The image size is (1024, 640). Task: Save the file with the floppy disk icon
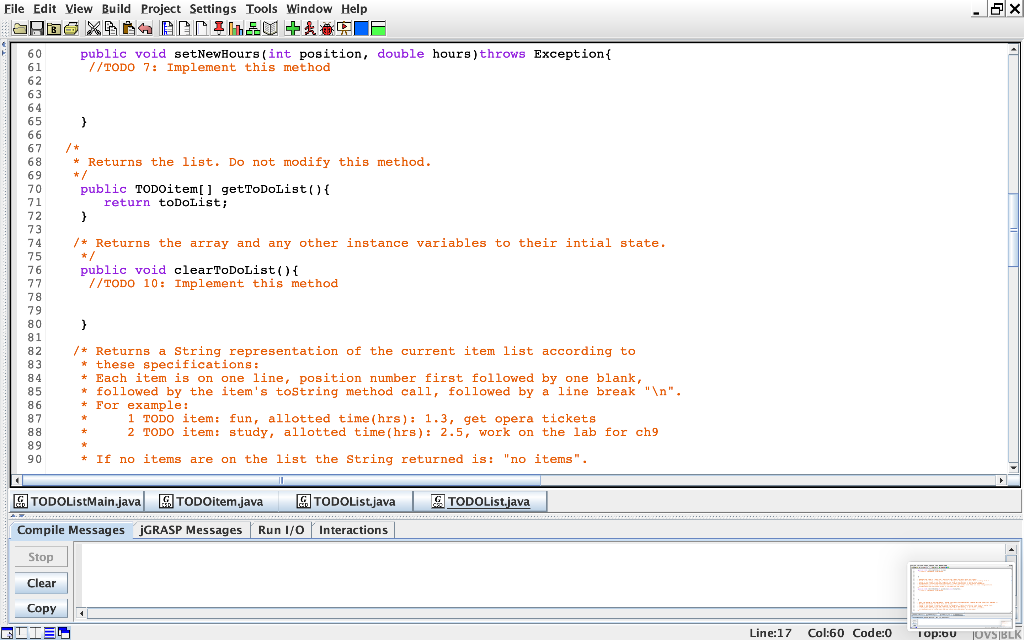[37, 28]
